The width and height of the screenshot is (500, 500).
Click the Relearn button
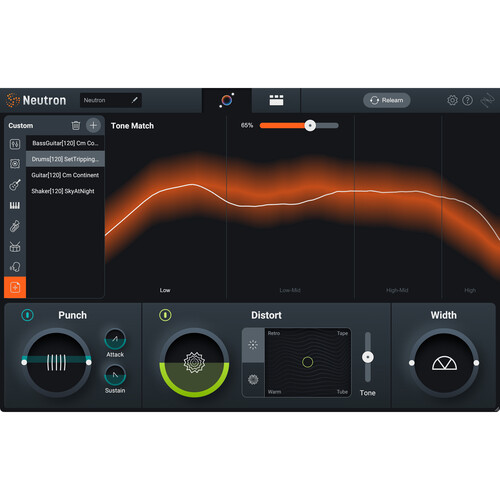click(387, 100)
